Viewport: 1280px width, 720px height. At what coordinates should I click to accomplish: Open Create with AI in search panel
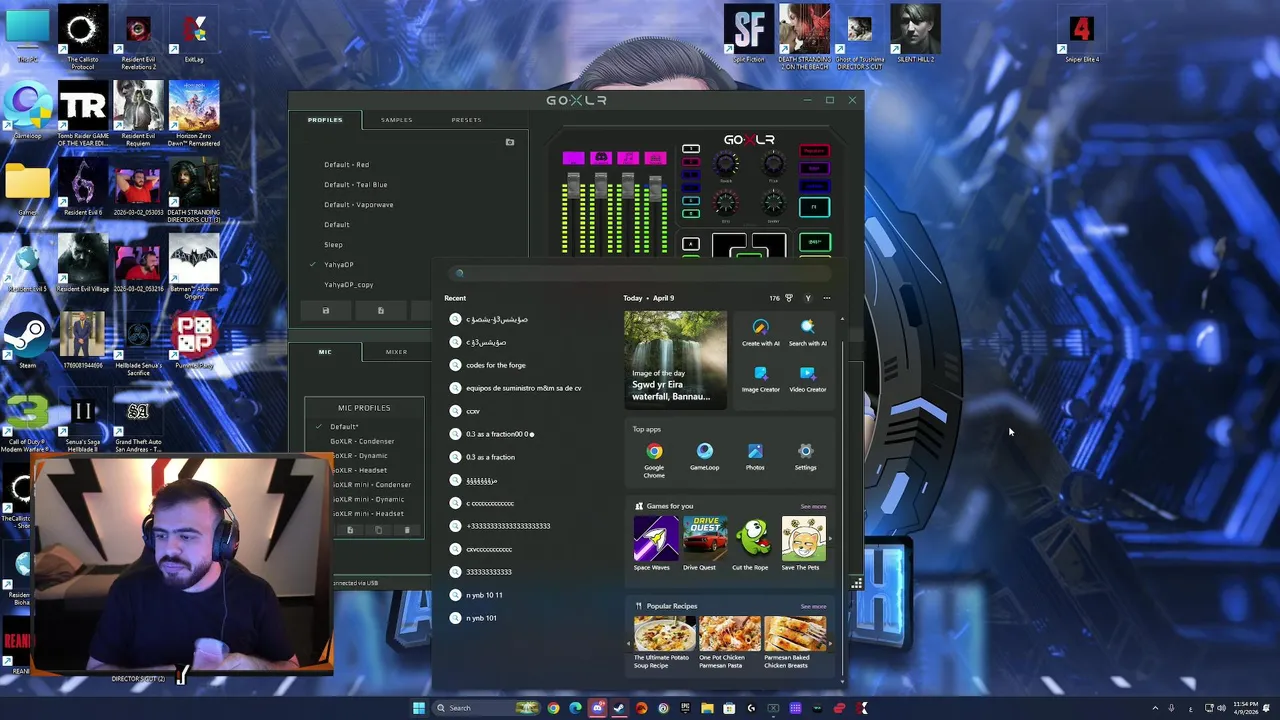pyautogui.click(x=760, y=333)
